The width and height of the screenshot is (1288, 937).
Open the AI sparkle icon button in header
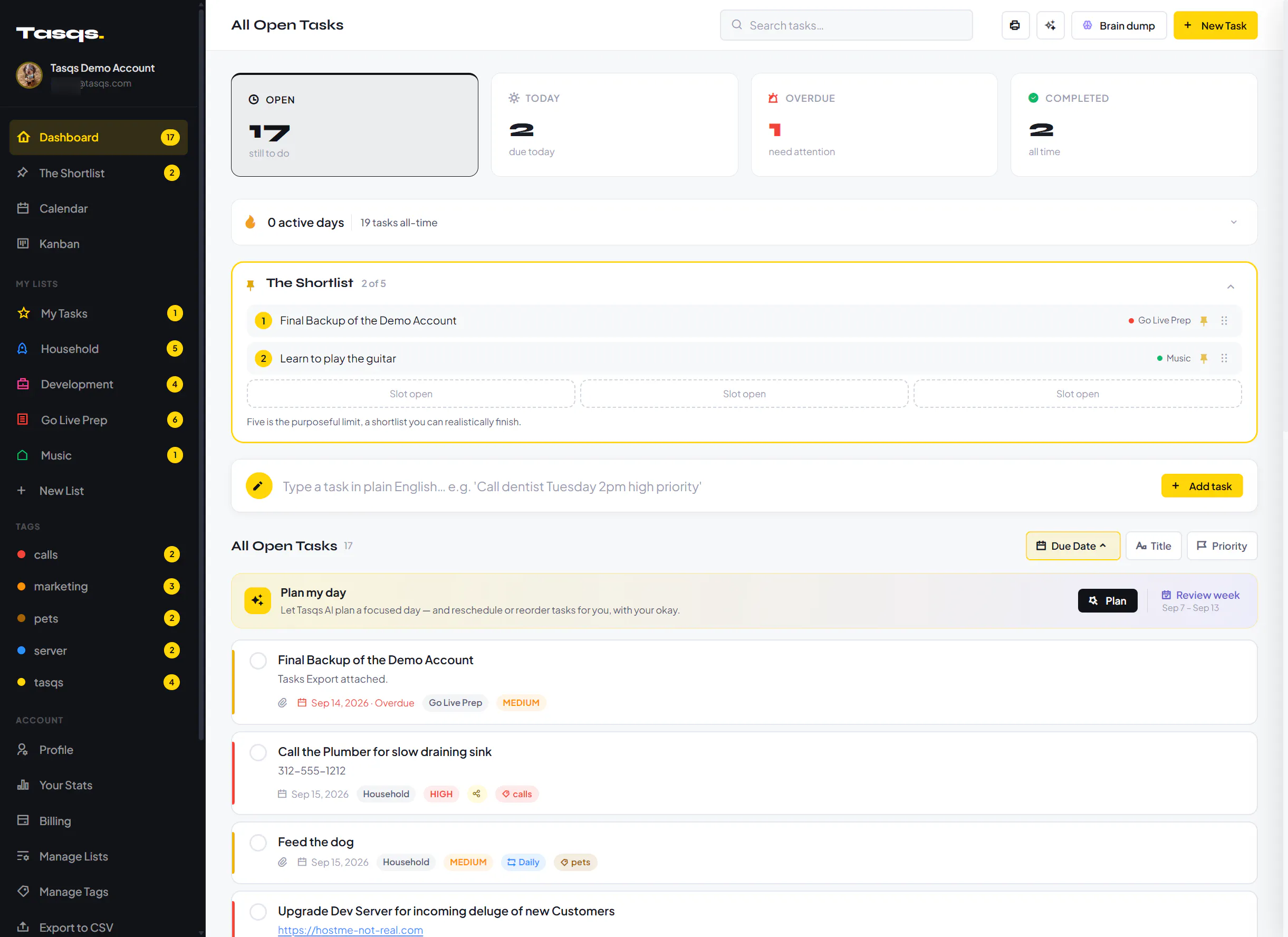tap(1050, 25)
